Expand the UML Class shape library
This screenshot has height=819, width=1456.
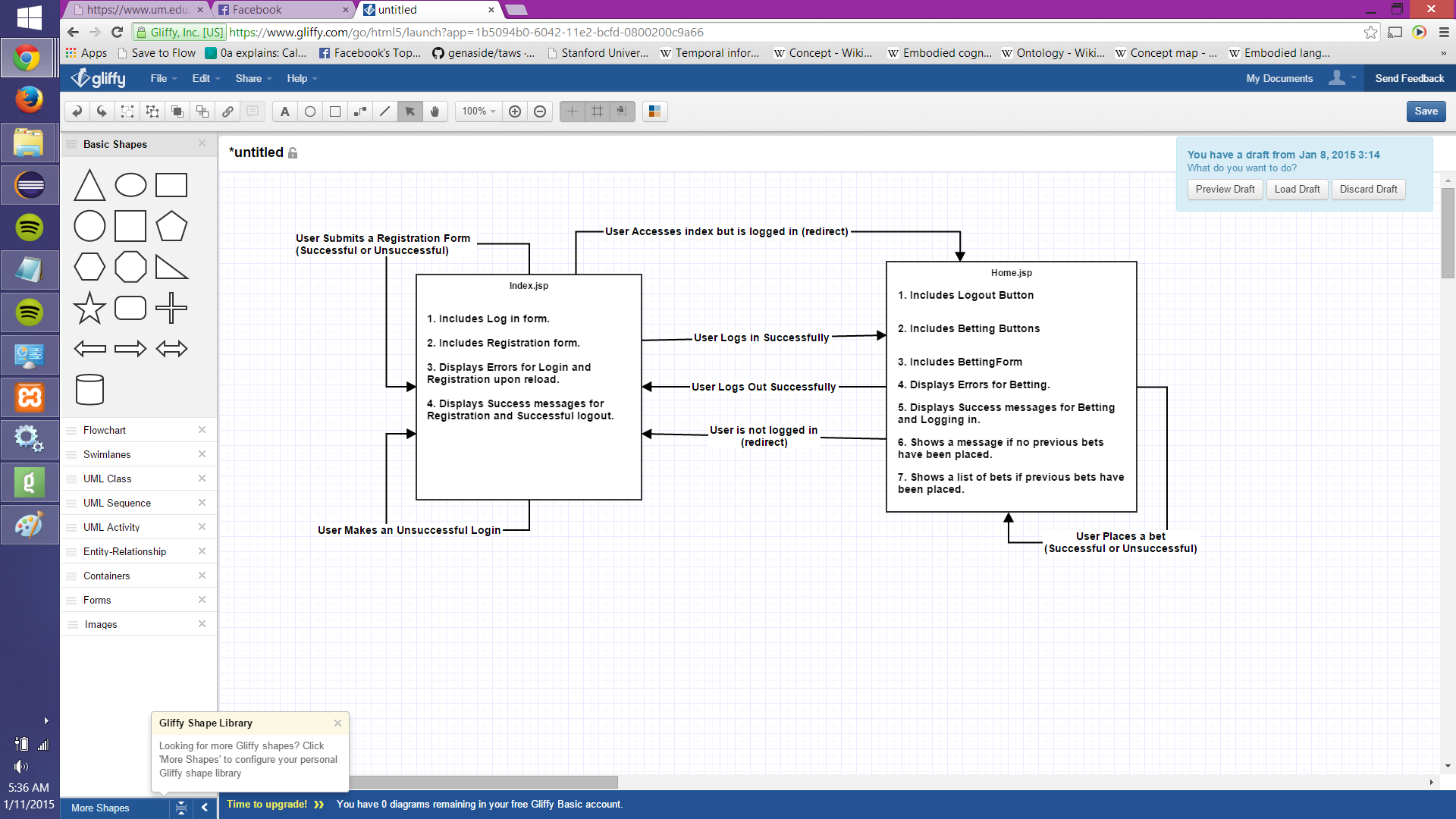click(107, 479)
